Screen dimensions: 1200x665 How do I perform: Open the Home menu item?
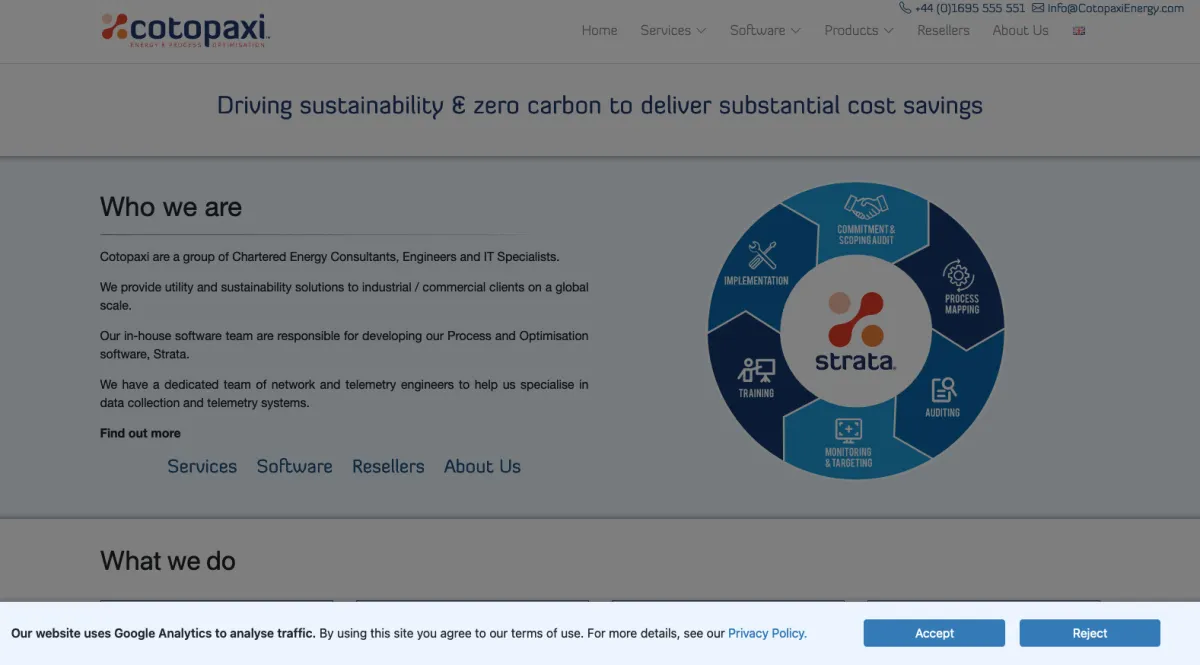tap(599, 31)
